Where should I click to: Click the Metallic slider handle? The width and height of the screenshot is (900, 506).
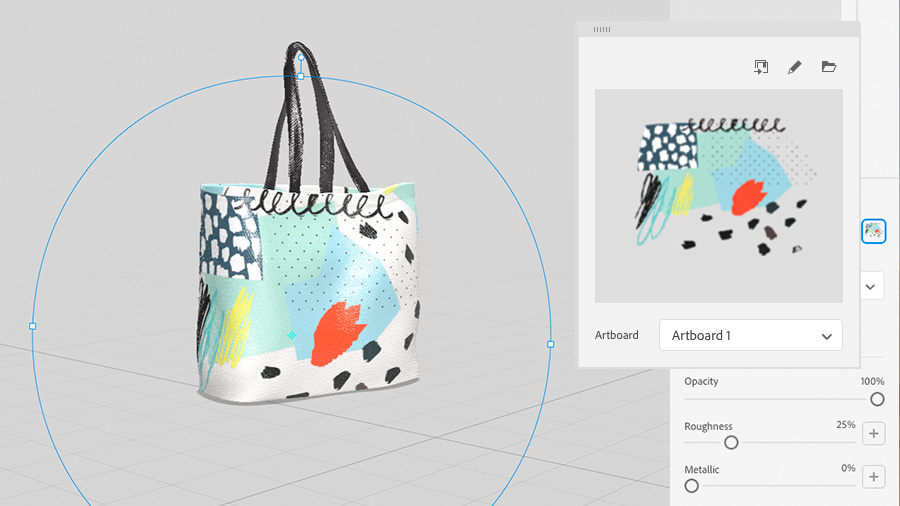pyautogui.click(x=692, y=486)
